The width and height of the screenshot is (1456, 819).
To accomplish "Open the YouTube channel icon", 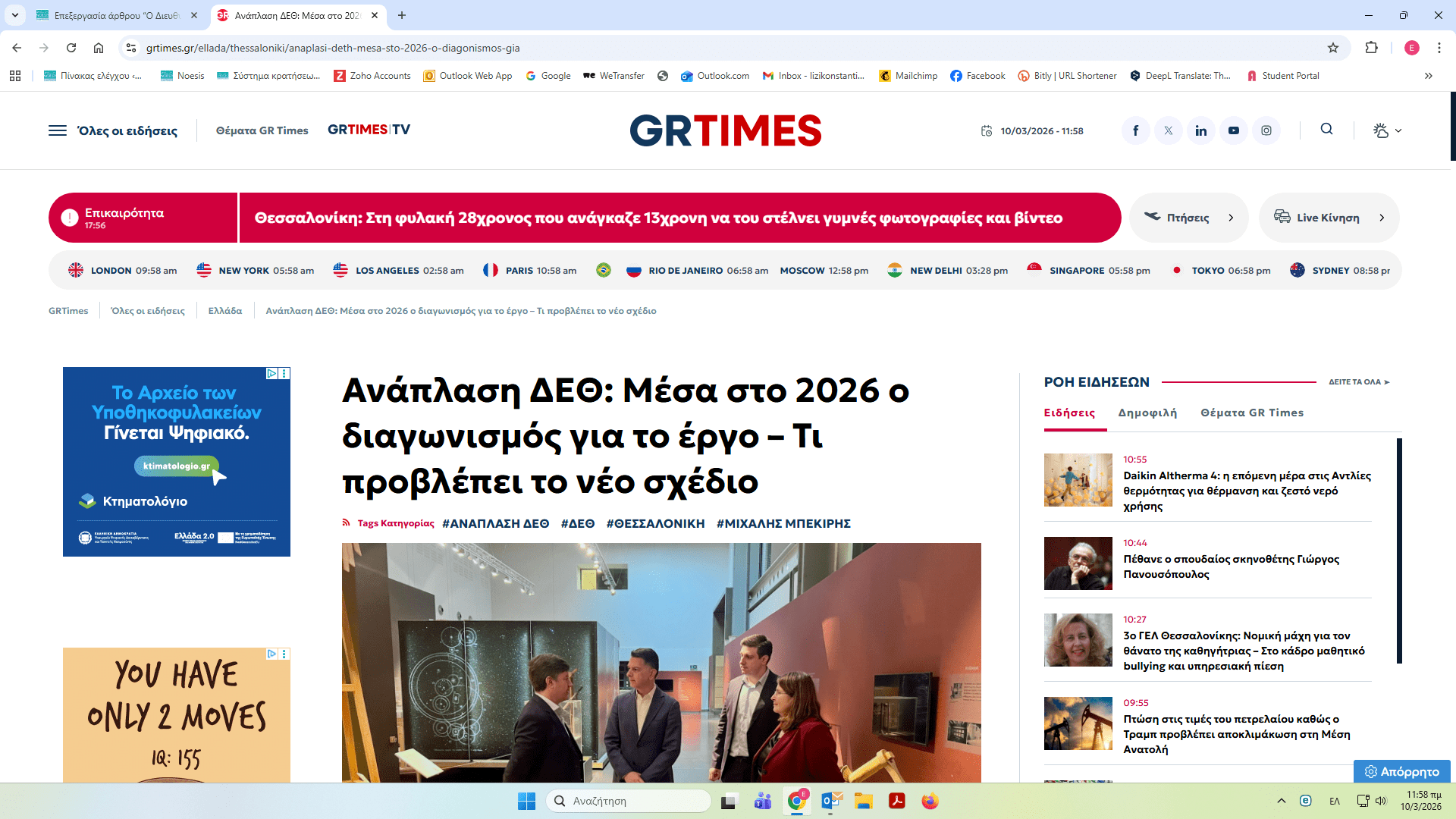I will tap(1234, 130).
